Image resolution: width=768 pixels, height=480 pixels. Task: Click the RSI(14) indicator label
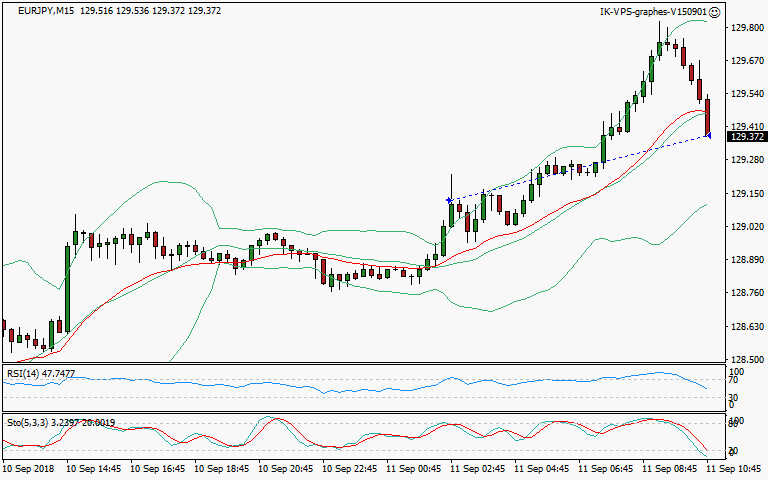pyautogui.click(x=22, y=373)
